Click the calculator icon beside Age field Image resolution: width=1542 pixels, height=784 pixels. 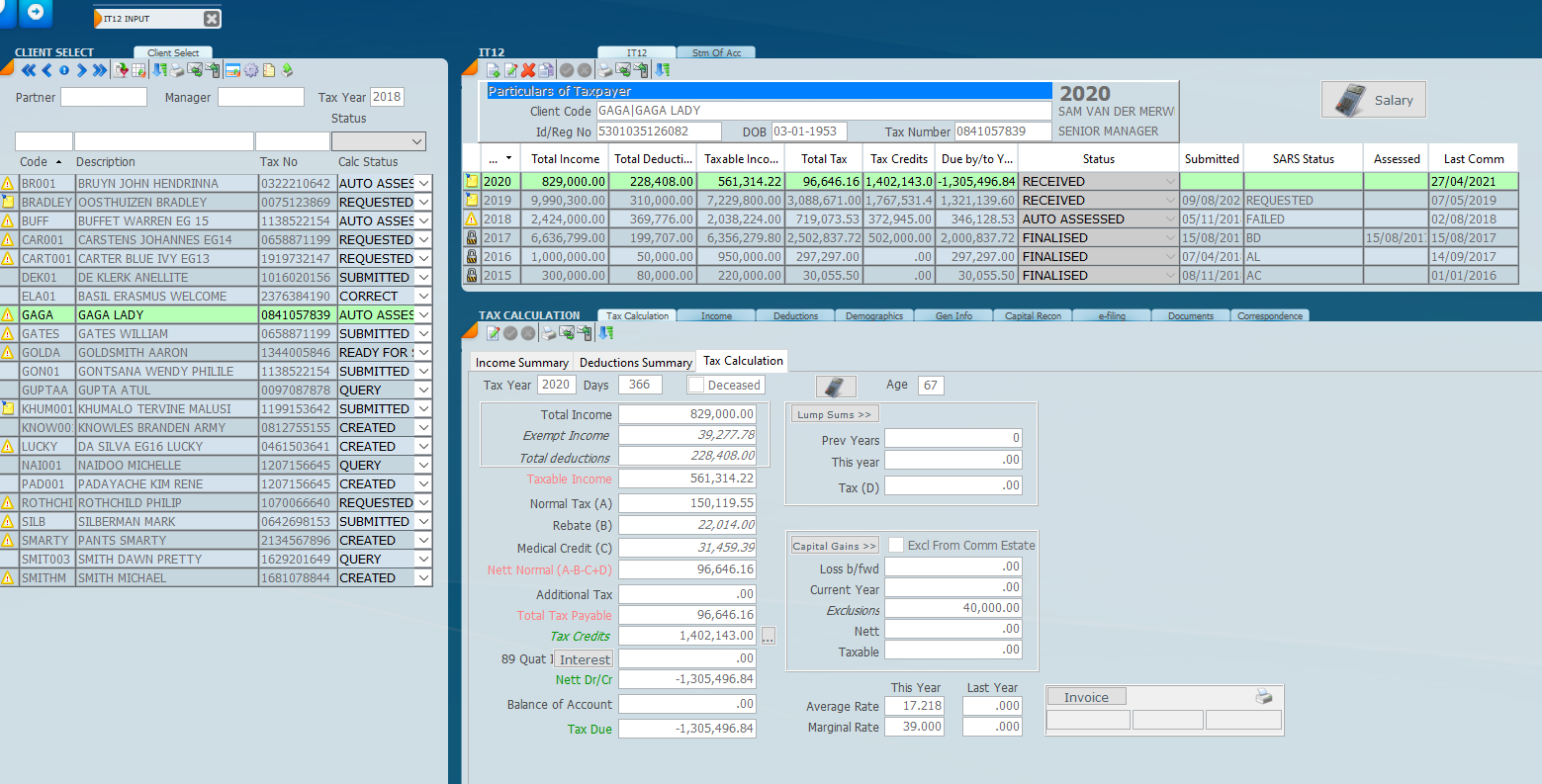pos(835,386)
